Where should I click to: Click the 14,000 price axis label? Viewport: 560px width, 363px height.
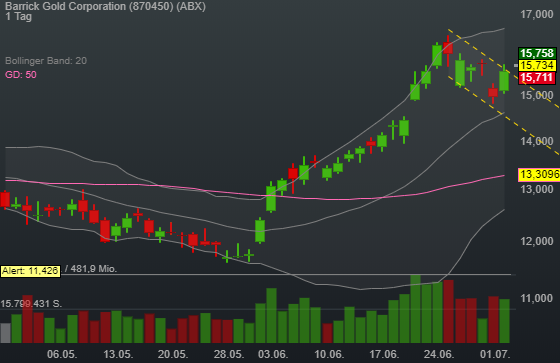point(537,141)
